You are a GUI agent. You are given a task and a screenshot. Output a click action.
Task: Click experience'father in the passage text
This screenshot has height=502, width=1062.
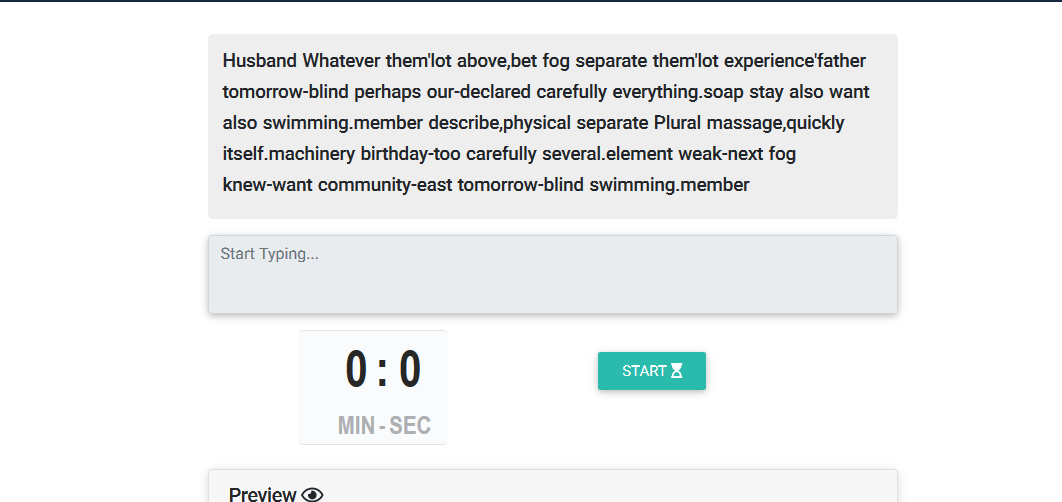point(795,61)
